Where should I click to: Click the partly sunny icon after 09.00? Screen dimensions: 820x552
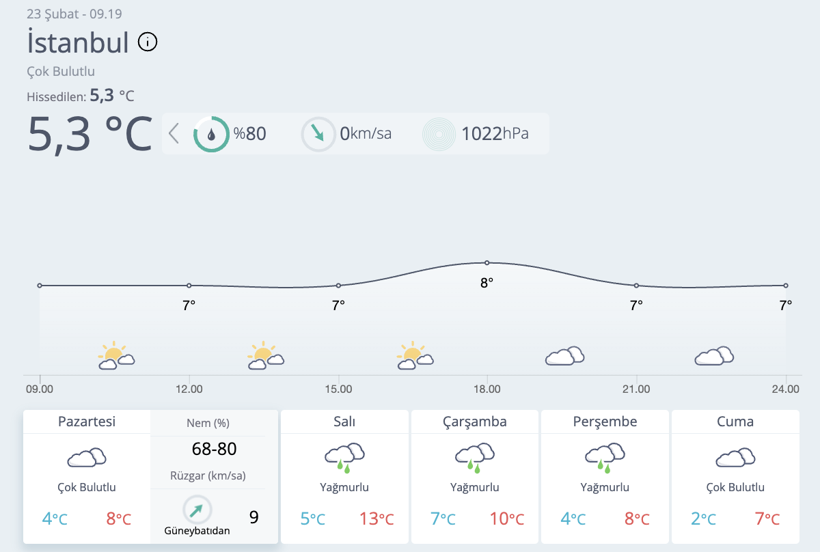pyautogui.click(x=116, y=356)
